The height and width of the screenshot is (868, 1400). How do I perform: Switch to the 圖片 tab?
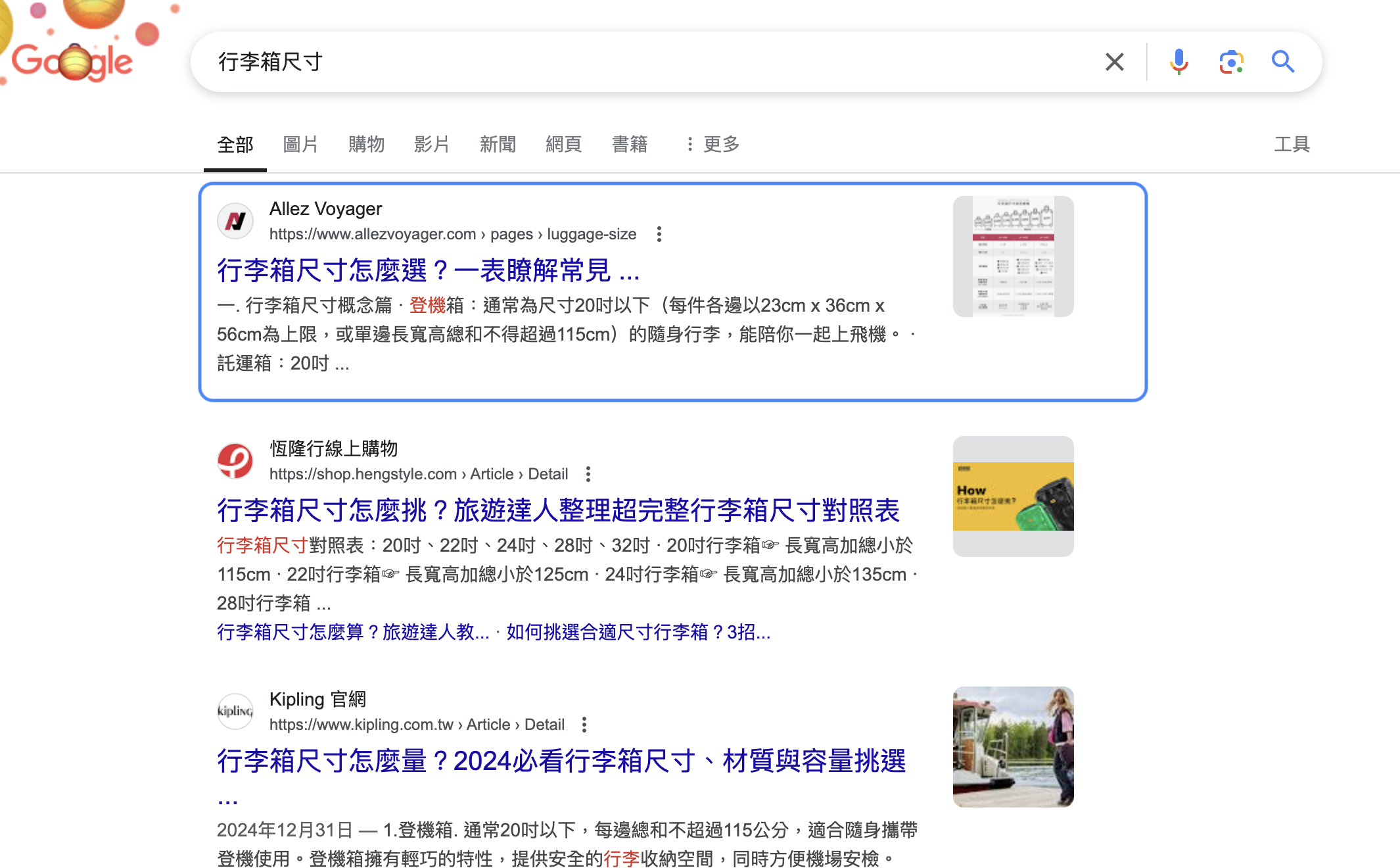300,144
